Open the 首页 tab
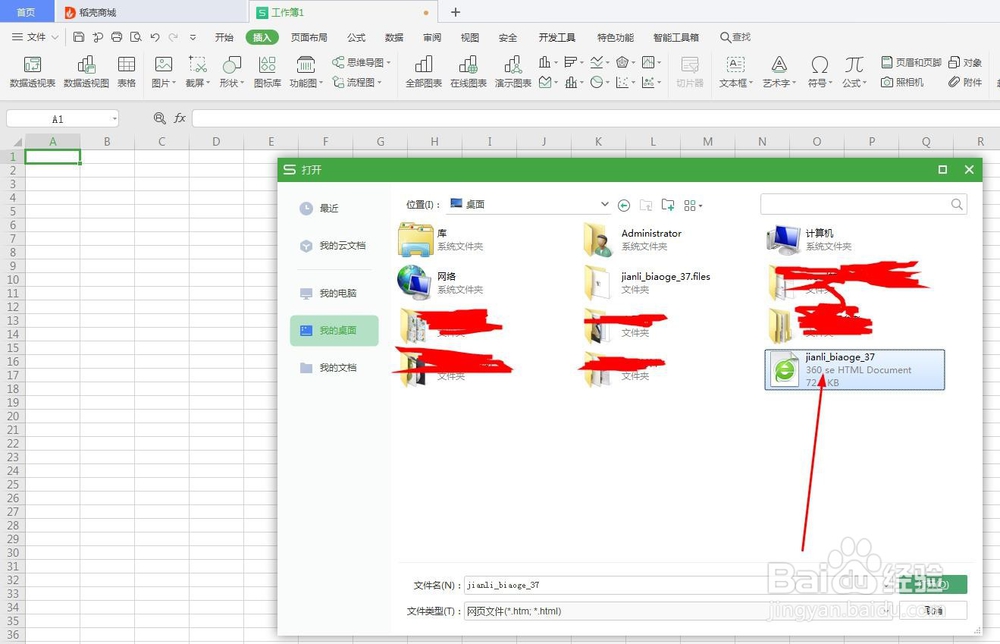Screen dimensions: 1000x644 [24, 12]
